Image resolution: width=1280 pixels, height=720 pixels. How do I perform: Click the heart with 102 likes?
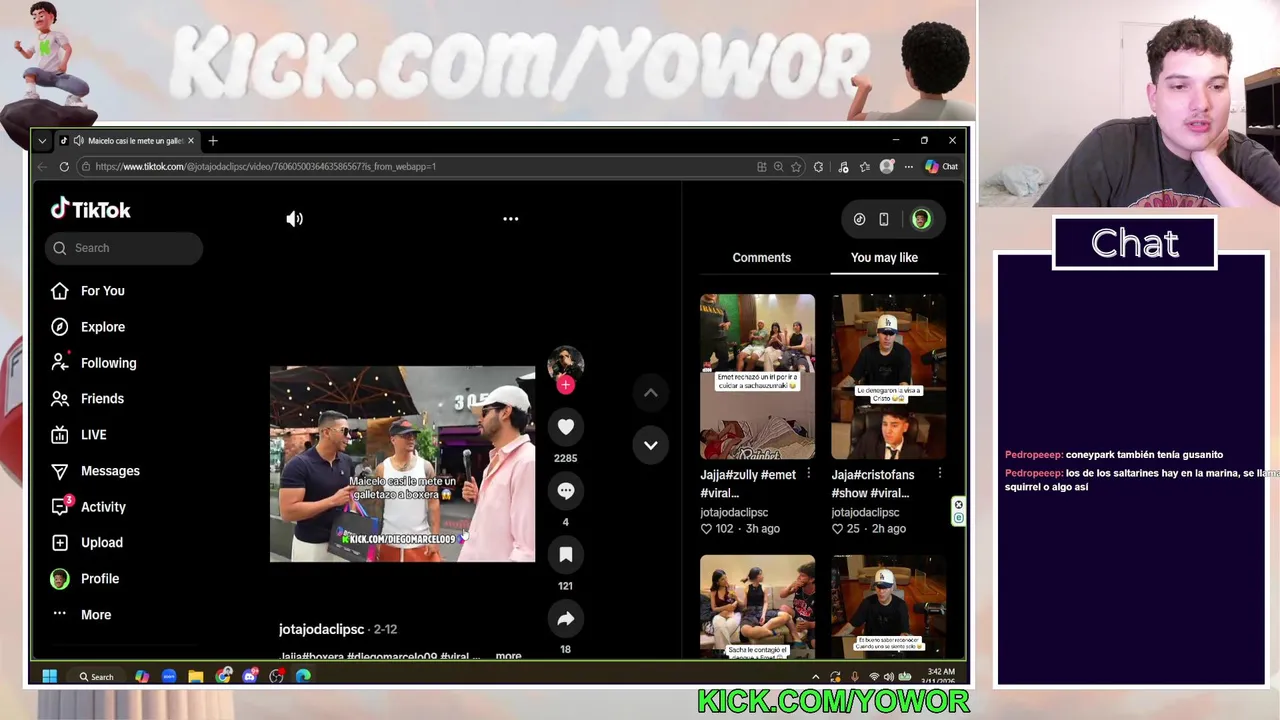tap(706, 529)
